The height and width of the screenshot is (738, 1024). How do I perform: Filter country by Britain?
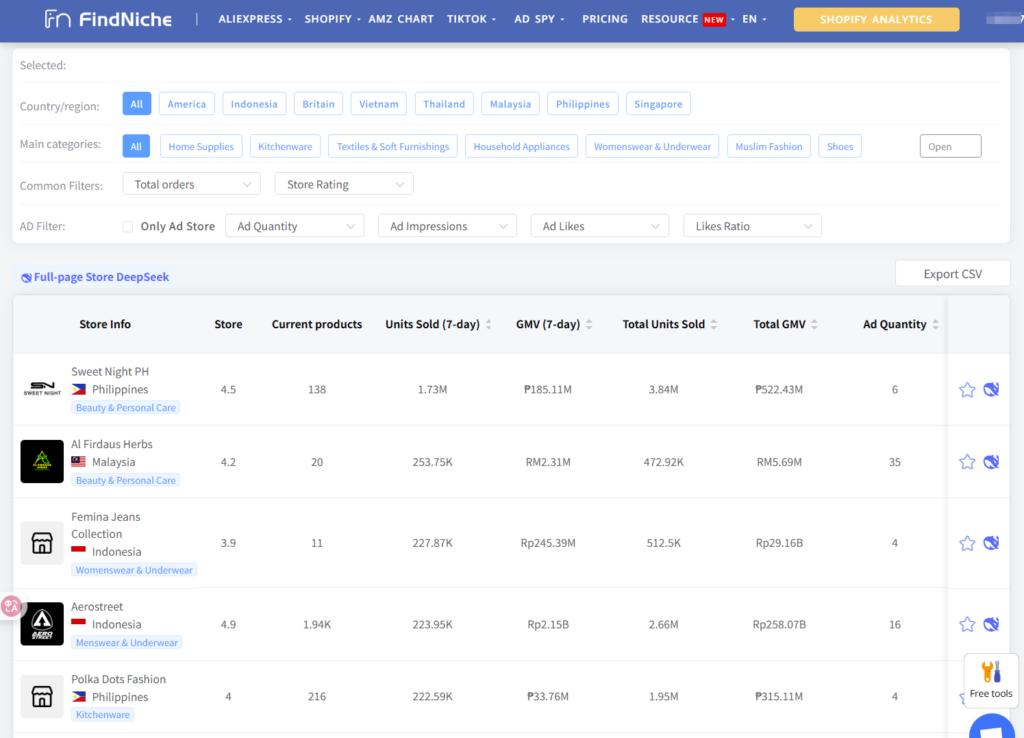tap(318, 104)
